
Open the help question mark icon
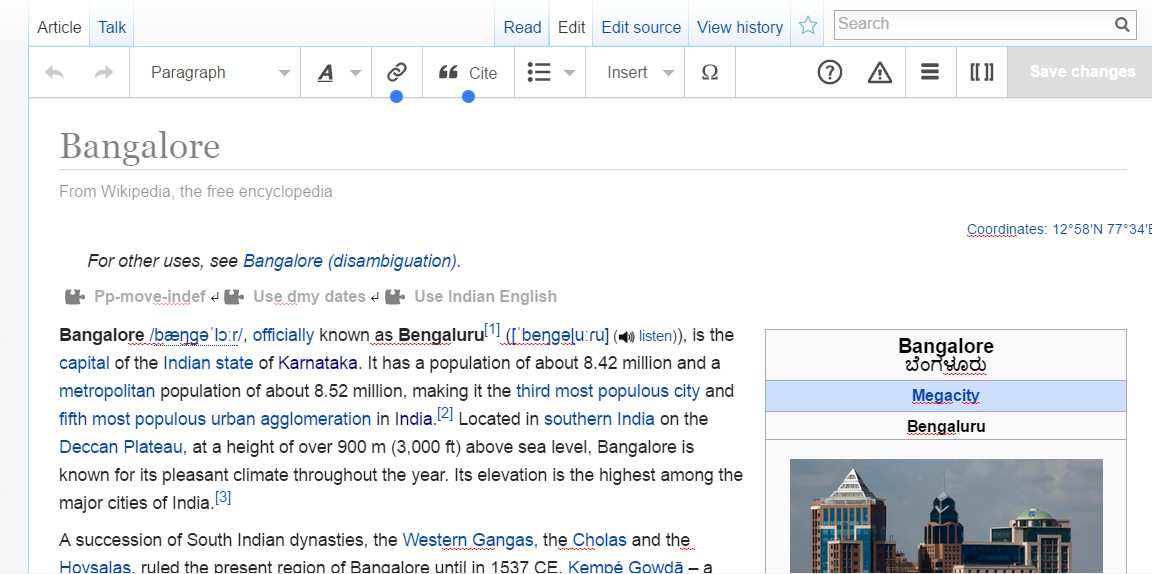coord(829,72)
